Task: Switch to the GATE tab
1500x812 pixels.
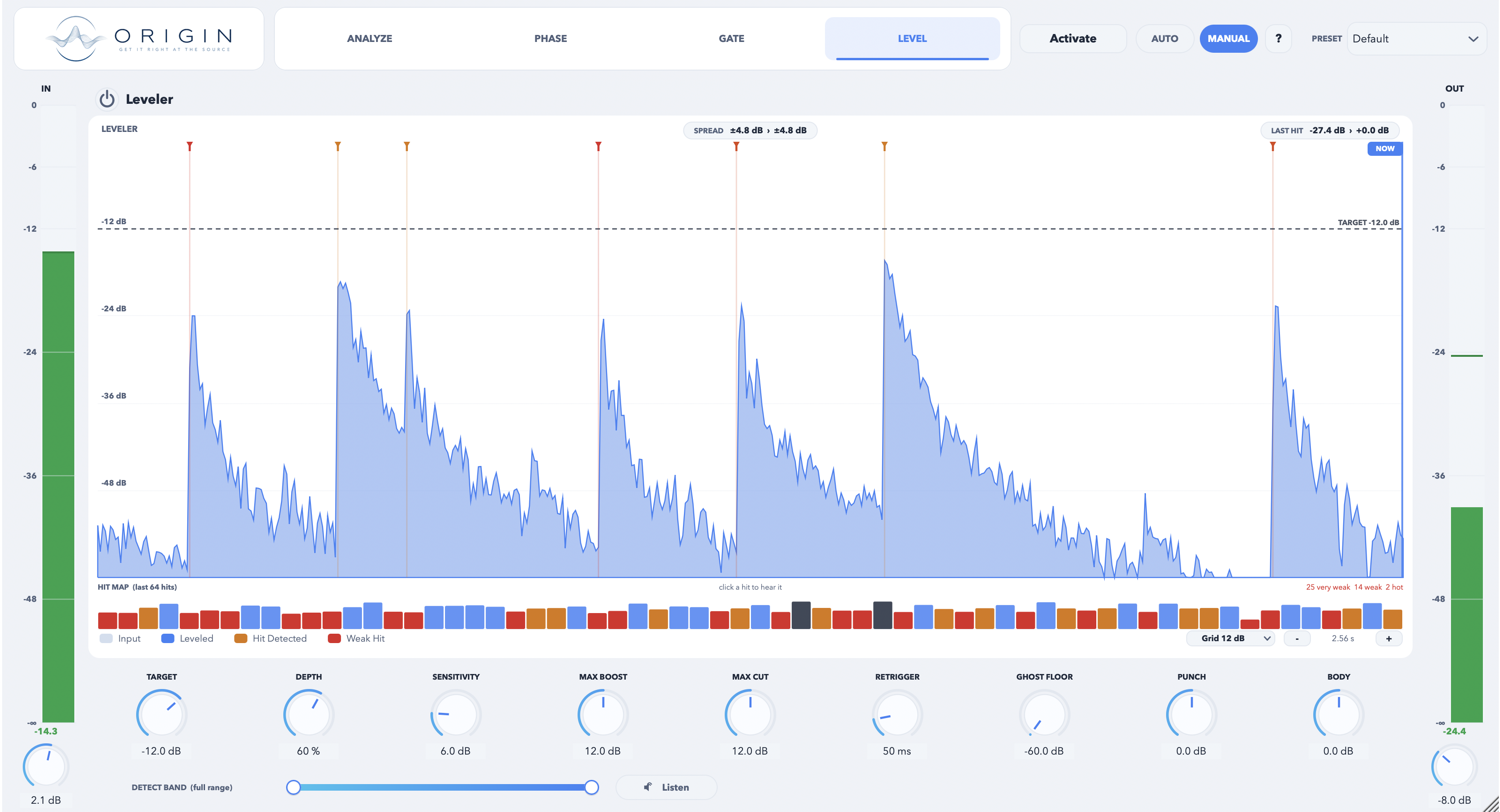Action: (x=731, y=39)
